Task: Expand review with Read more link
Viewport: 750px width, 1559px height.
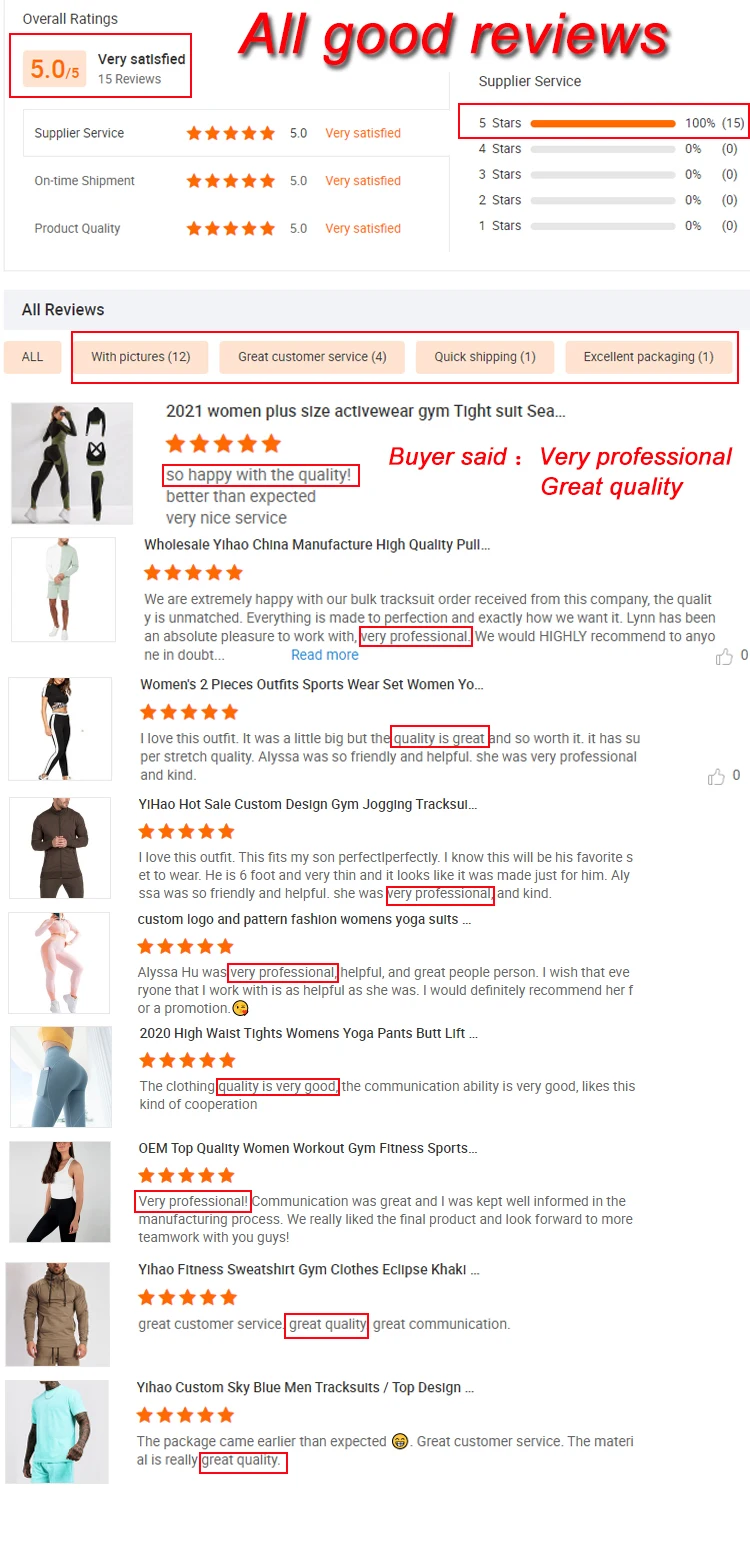Action: (x=325, y=655)
